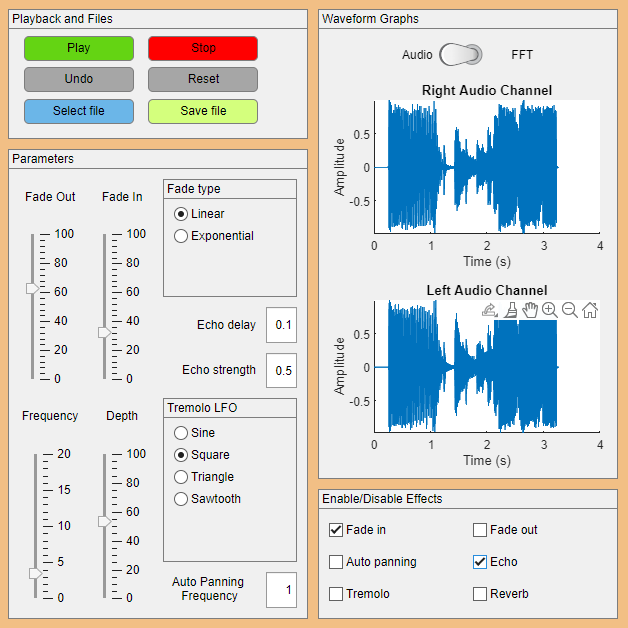Click the Auto Panning Frequency field
This screenshot has height=628, width=628.
pos(282,590)
